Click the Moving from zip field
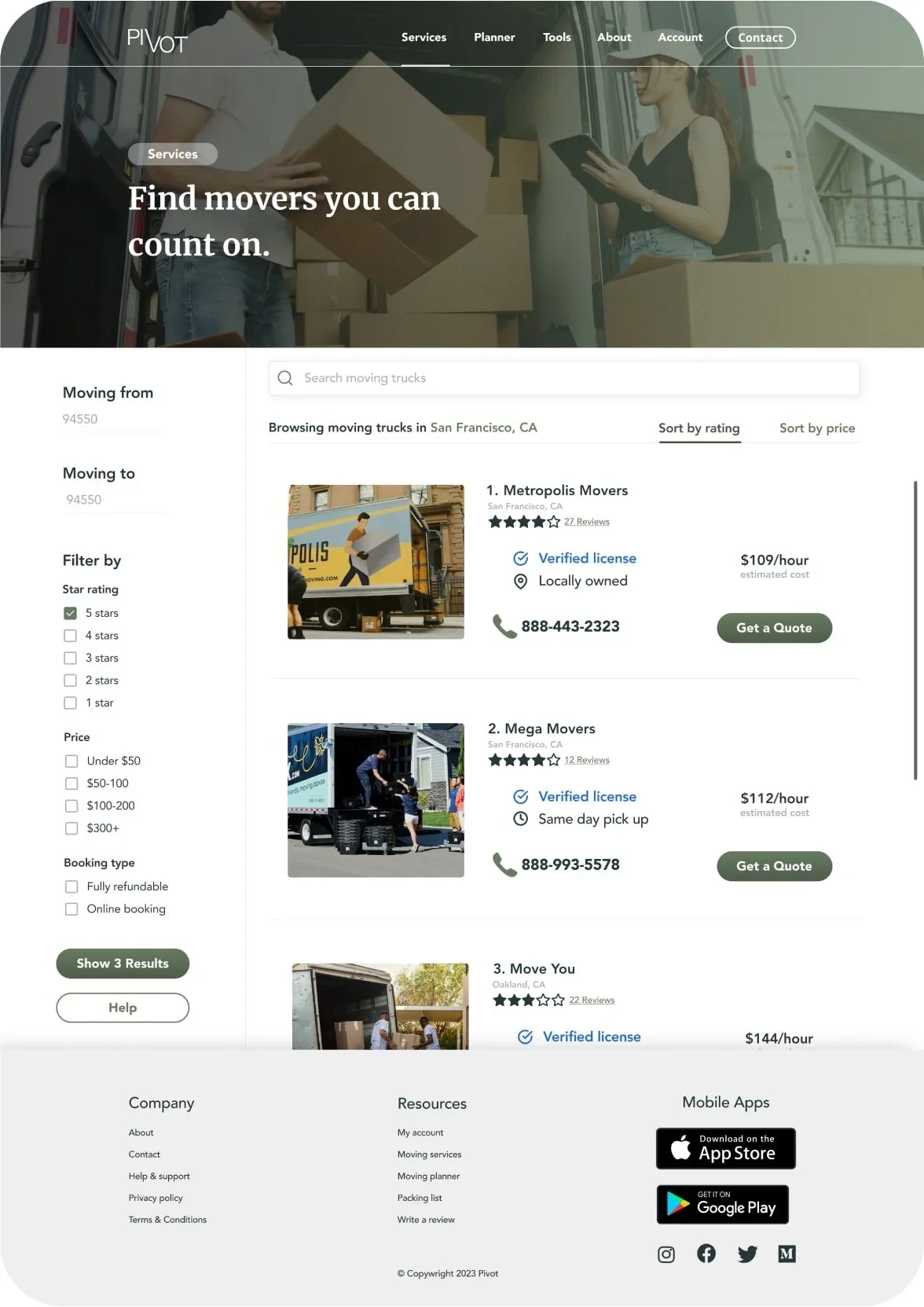The image size is (924, 1307). 113,420
